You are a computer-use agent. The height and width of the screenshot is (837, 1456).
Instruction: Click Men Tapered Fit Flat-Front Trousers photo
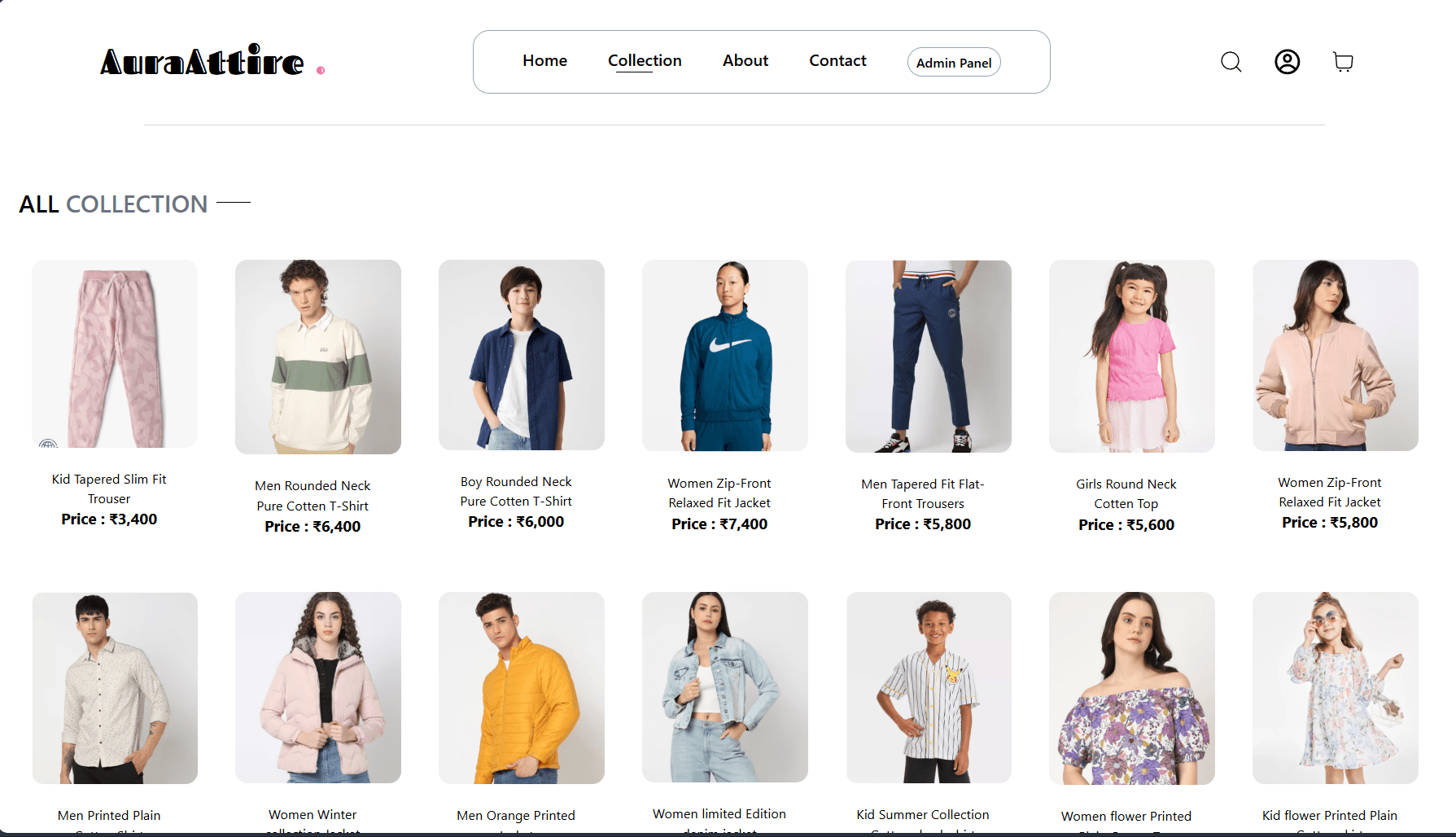(x=929, y=357)
